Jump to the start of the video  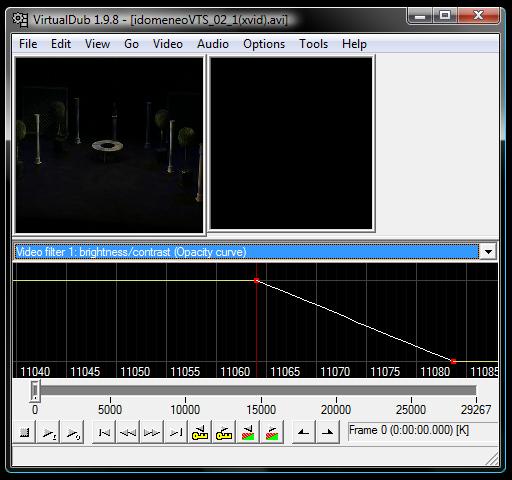pyautogui.click(x=104, y=432)
